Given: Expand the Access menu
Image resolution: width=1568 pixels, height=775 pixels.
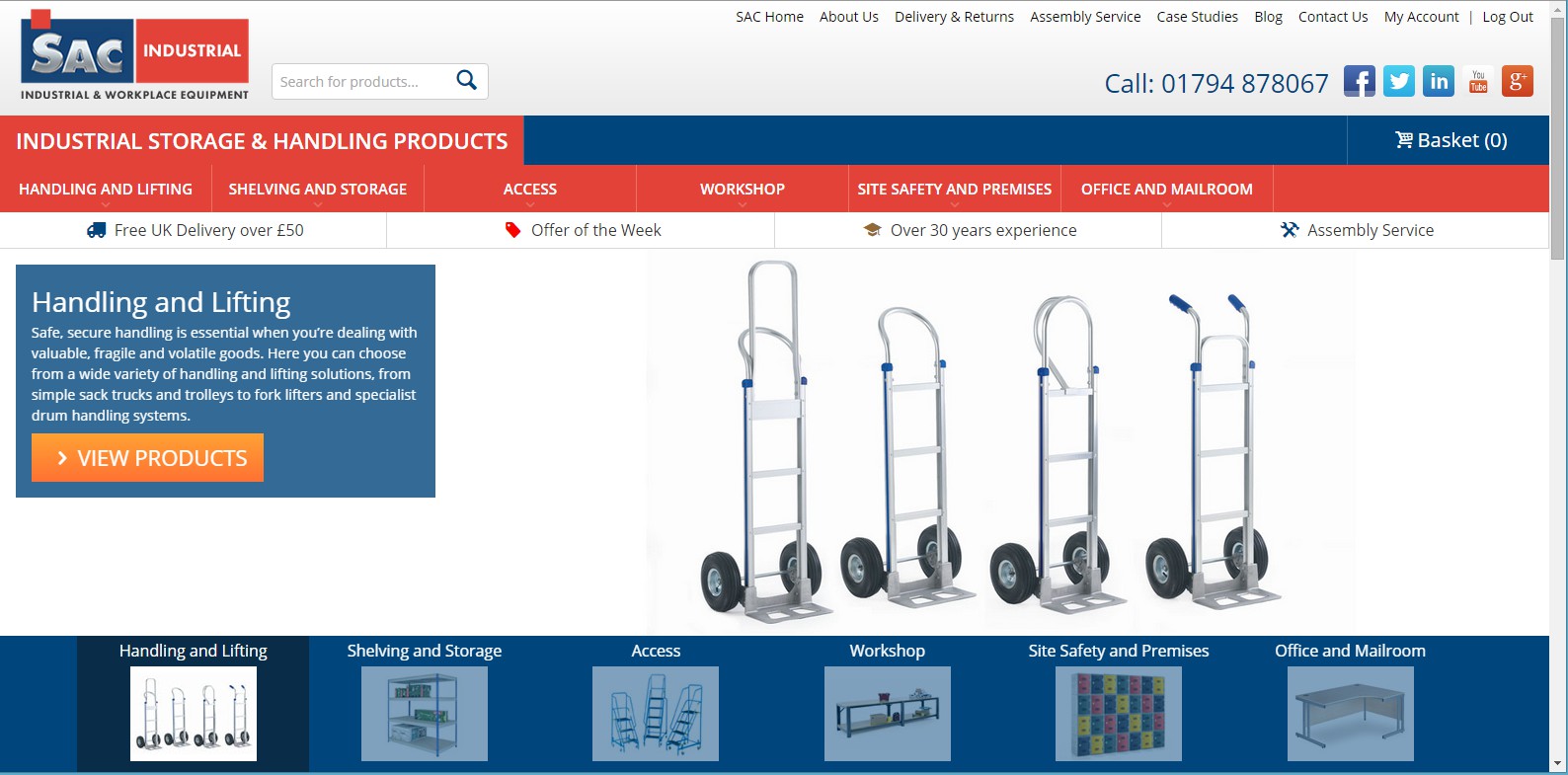Looking at the screenshot, I should [530, 189].
